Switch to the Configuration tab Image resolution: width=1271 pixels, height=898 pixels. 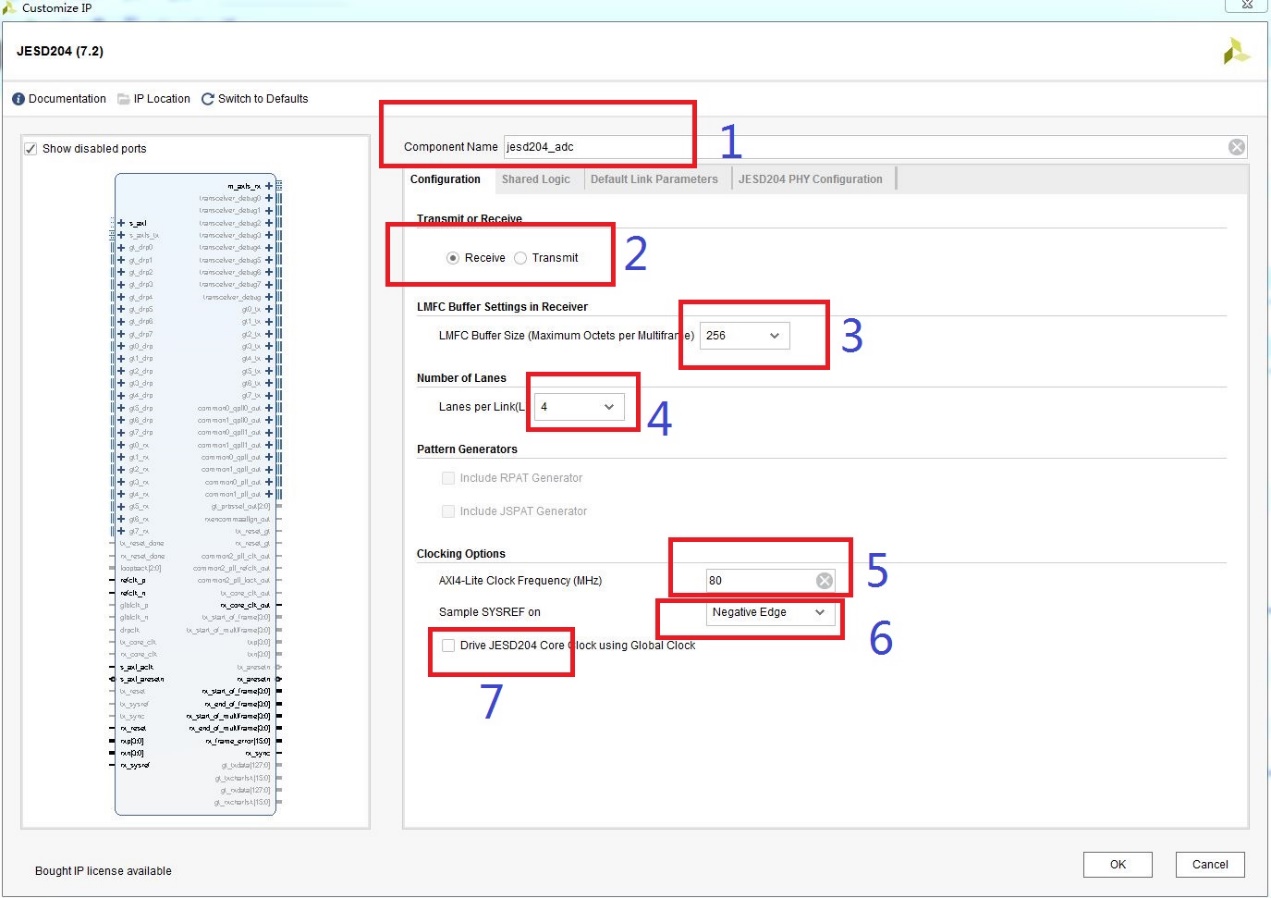[445, 179]
